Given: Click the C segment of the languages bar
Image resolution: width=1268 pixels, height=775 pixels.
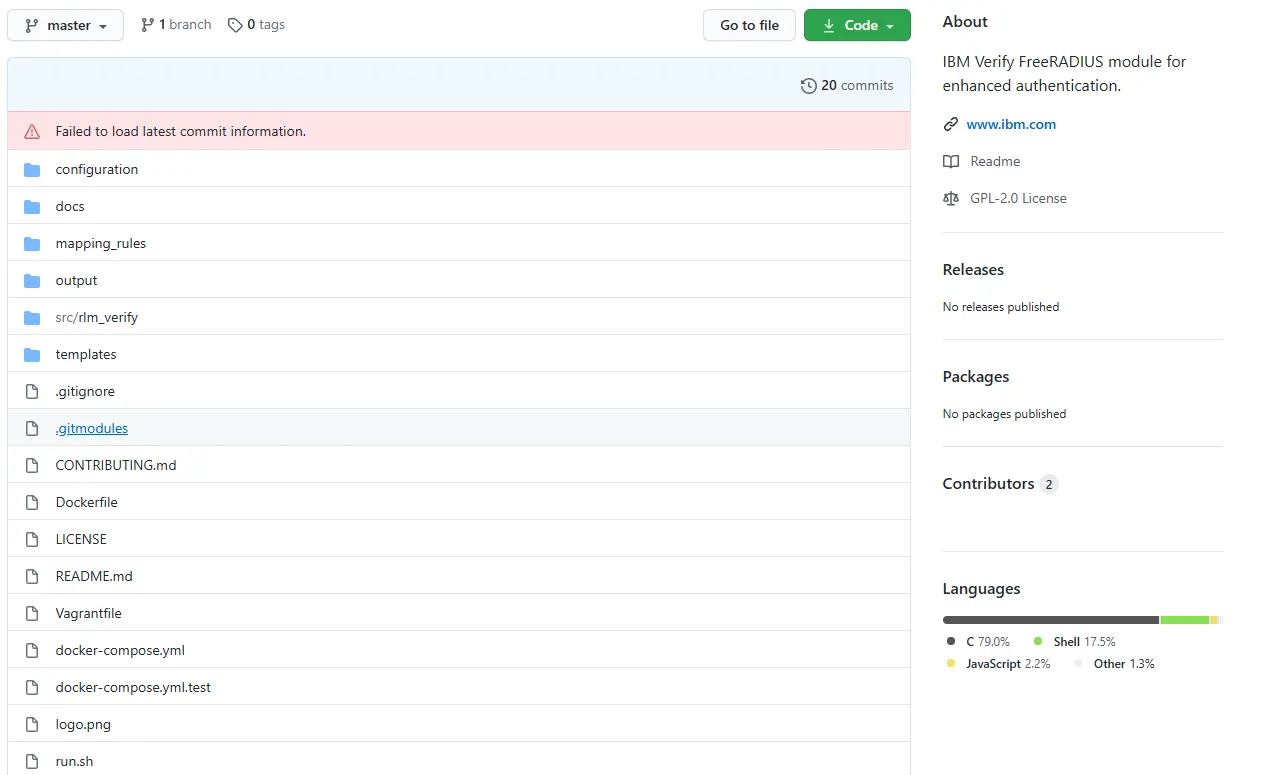Looking at the screenshot, I should coord(1050,620).
